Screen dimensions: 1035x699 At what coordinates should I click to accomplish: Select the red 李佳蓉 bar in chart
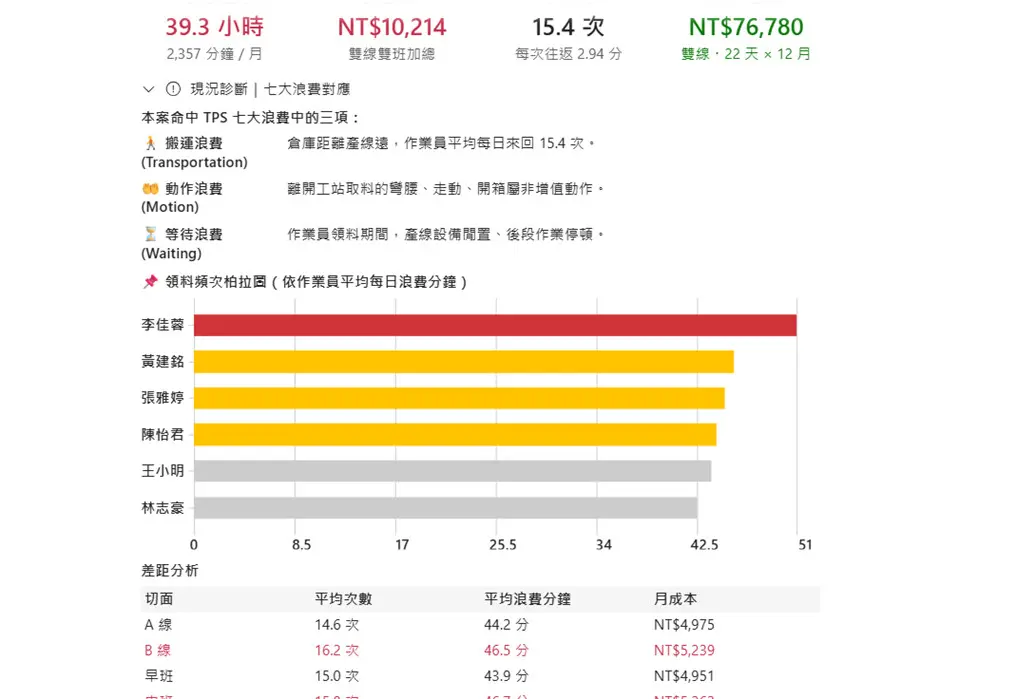(x=495, y=325)
